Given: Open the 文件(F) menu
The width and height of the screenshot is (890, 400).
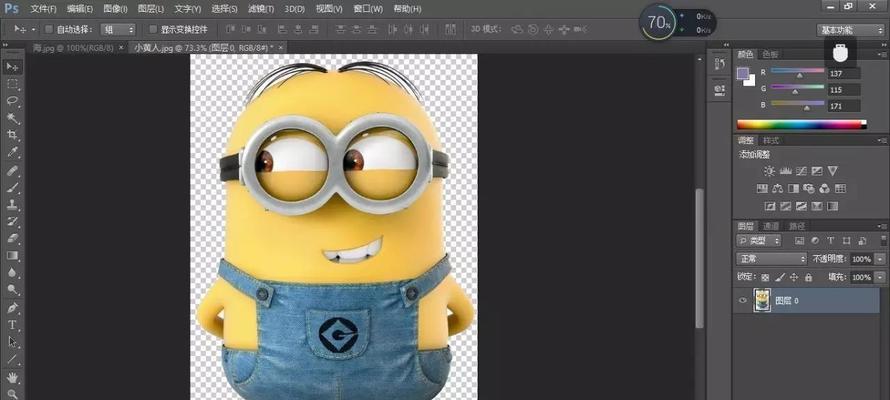Looking at the screenshot, I should click(43, 9).
